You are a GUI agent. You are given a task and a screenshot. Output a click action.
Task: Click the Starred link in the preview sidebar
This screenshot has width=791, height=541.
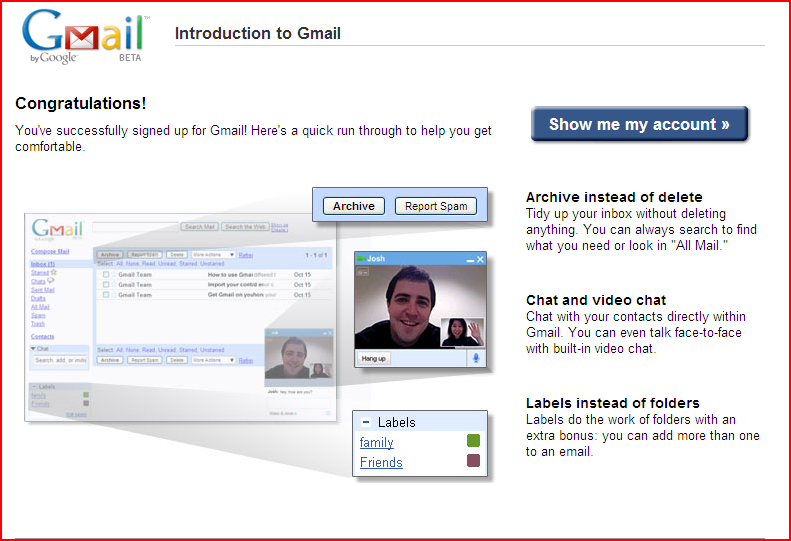(40, 273)
